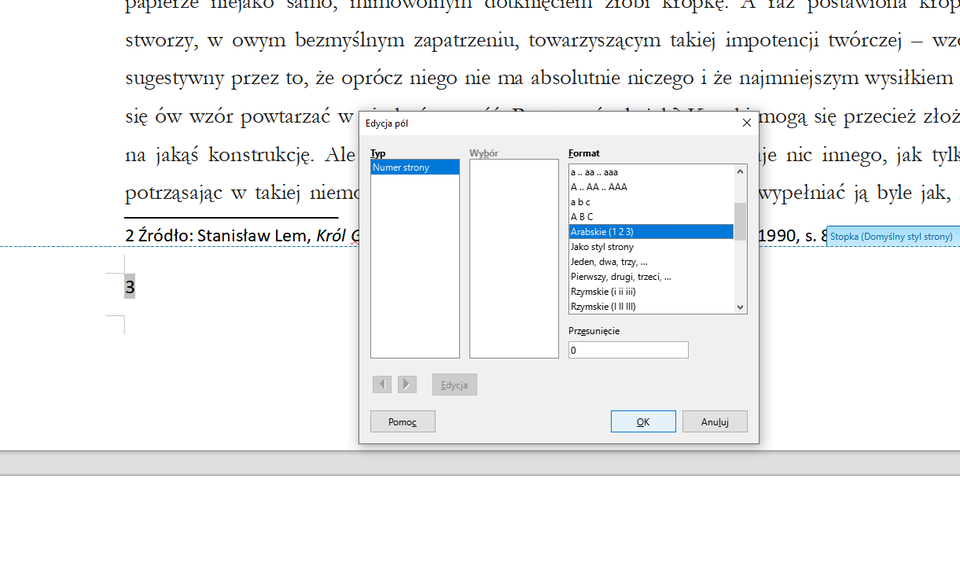The height and width of the screenshot is (581, 960).
Task: Click the previous field arrow icon
Action: click(x=381, y=384)
